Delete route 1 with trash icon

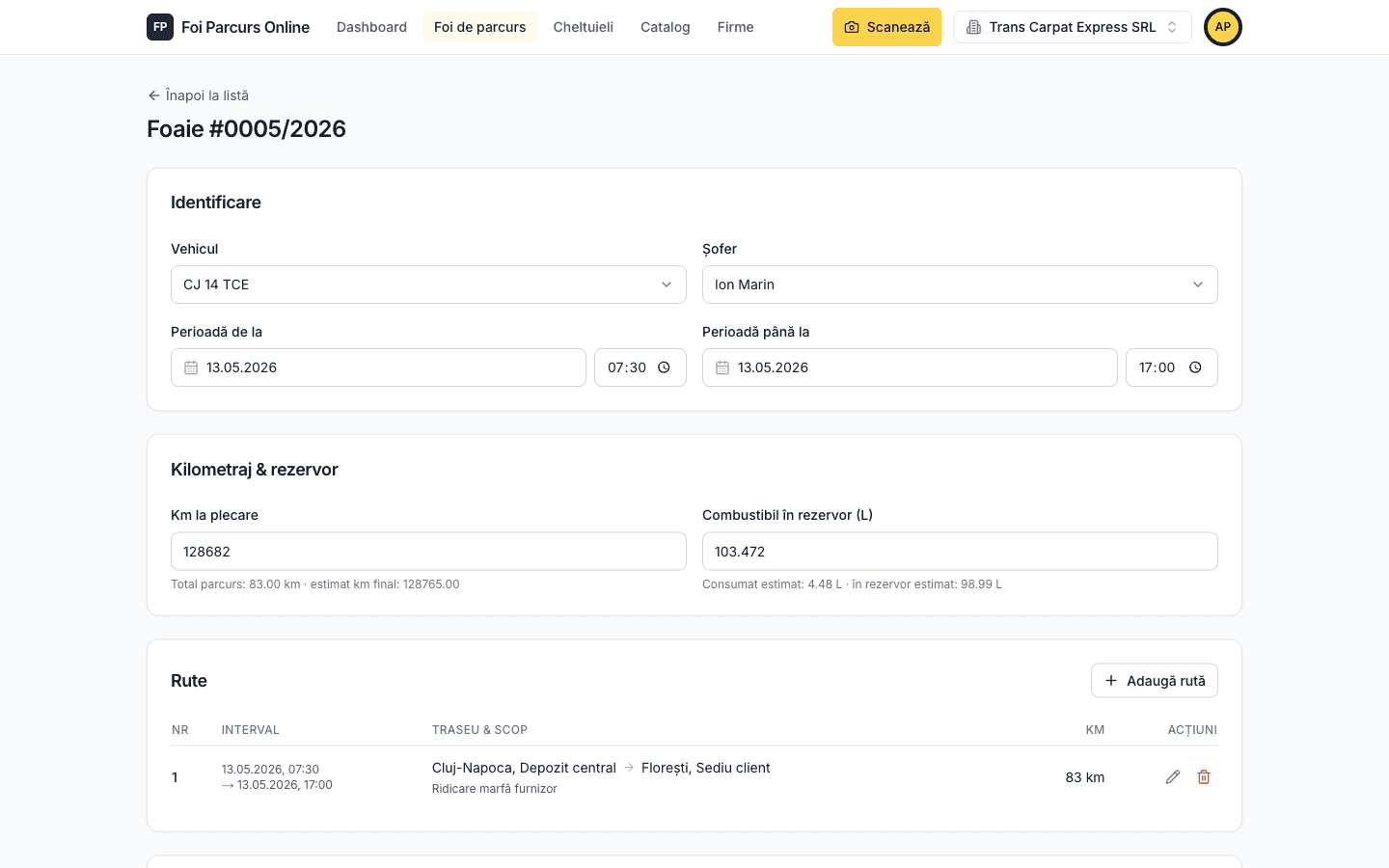click(x=1204, y=777)
